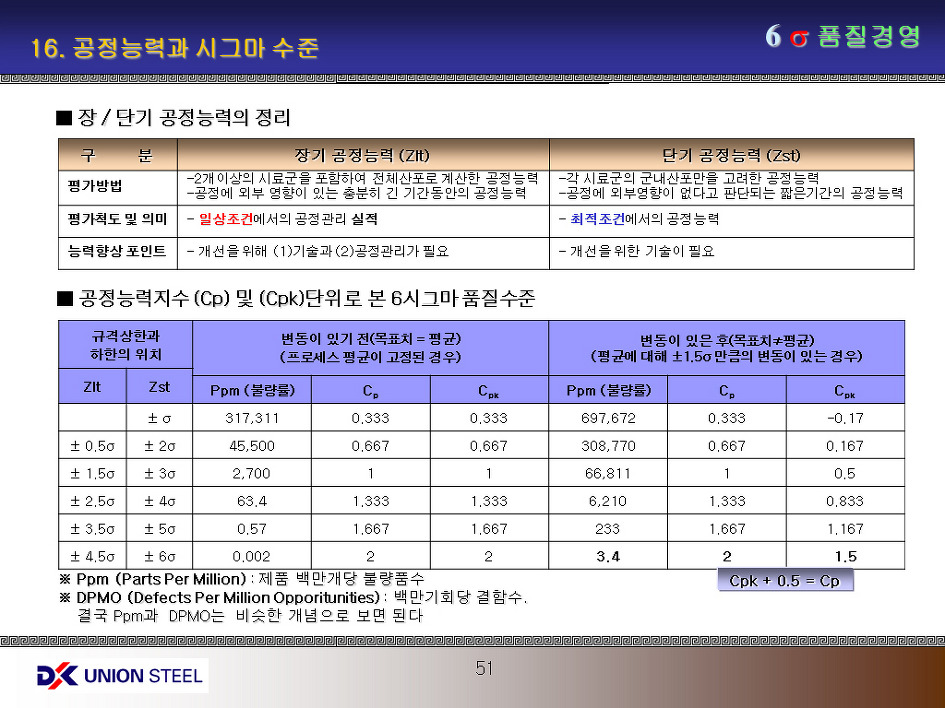
Task: Select the -0.17 Cpk cell
Action: (x=845, y=418)
